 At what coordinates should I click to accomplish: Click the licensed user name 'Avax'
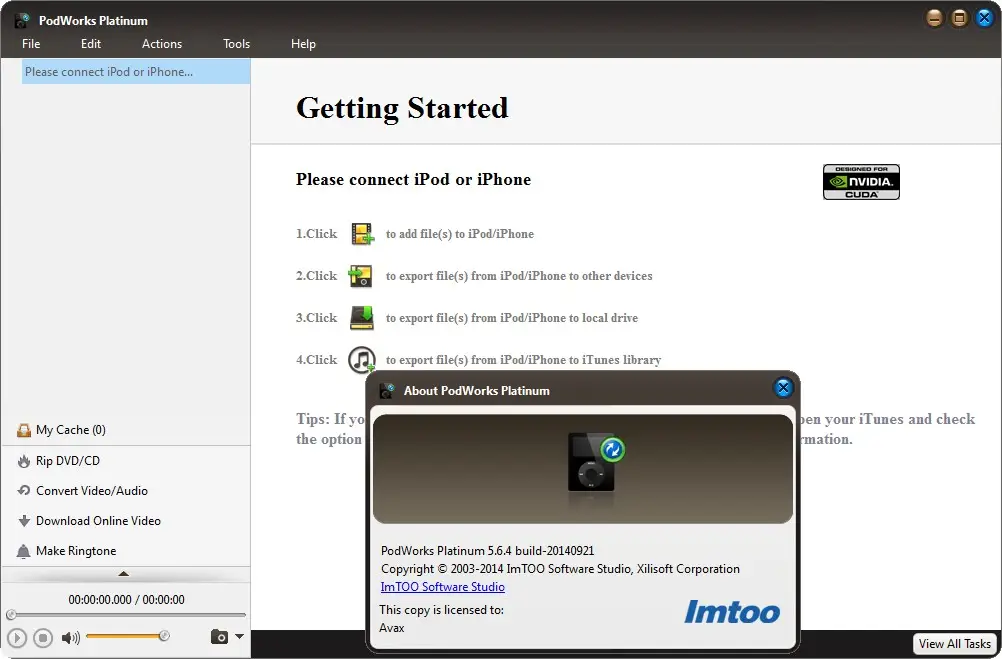pos(392,628)
